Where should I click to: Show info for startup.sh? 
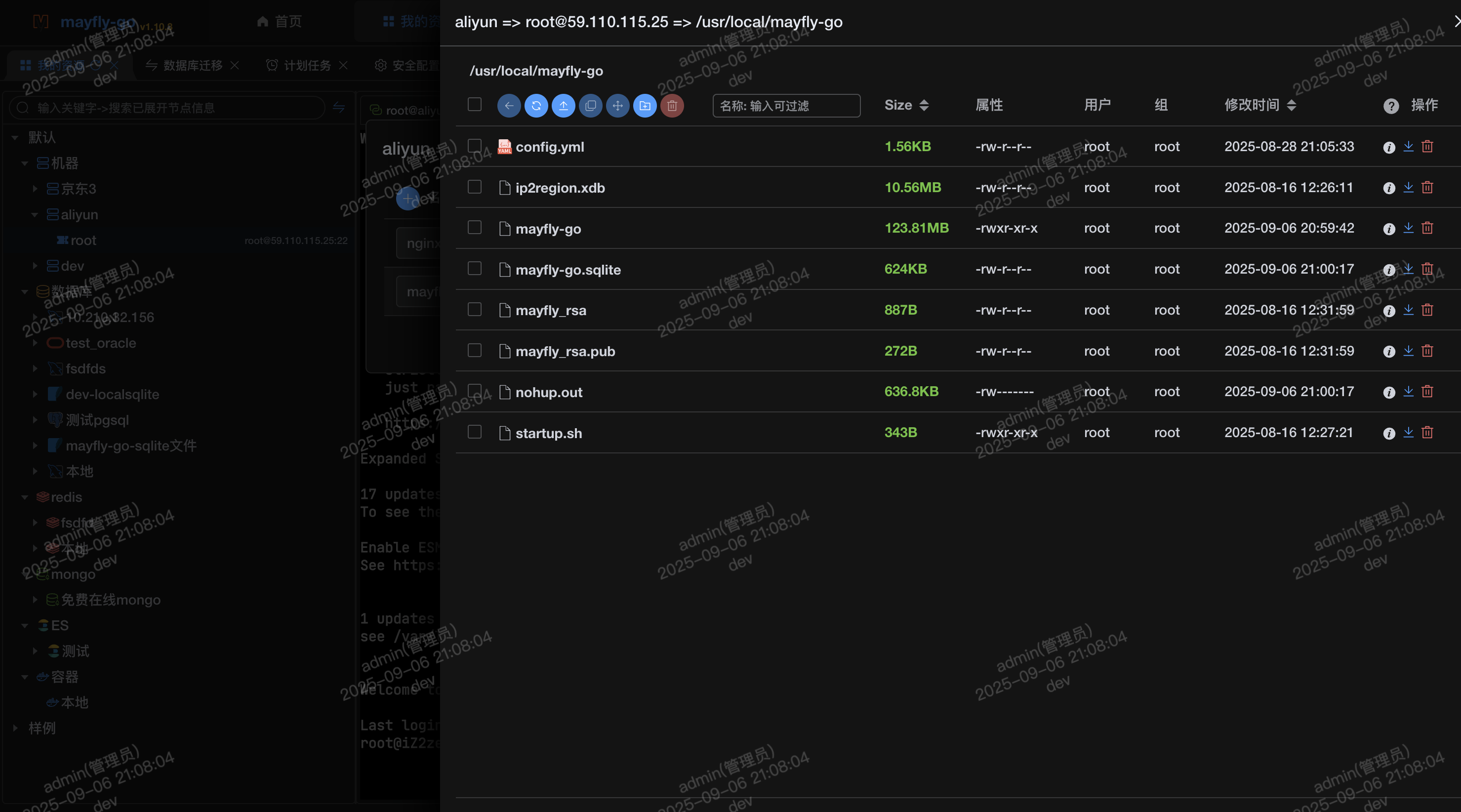1389,433
